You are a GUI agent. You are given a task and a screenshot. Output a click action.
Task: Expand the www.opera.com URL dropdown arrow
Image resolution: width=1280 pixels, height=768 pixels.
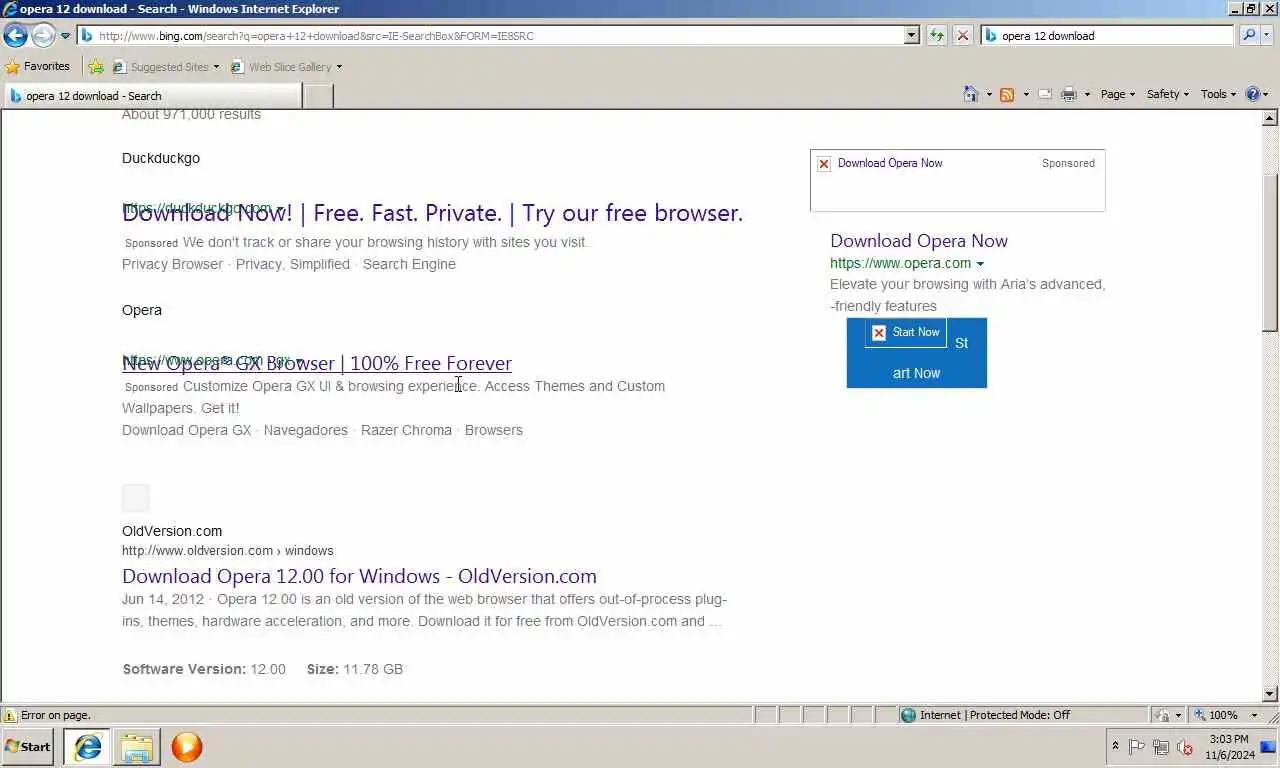[980, 264]
